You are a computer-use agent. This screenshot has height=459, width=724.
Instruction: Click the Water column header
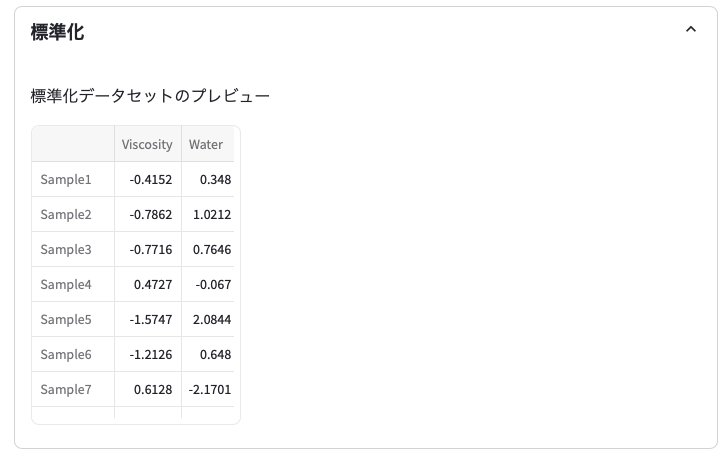point(206,144)
